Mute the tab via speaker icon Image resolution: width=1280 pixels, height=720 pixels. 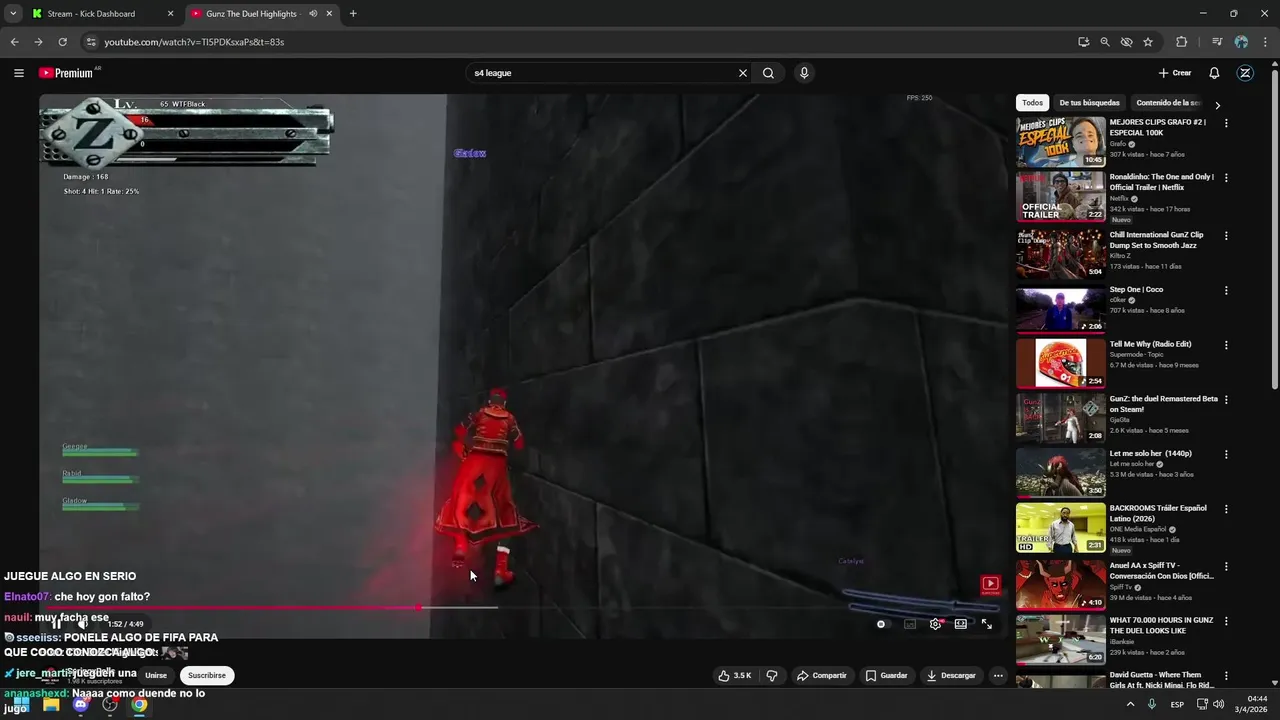[313, 14]
